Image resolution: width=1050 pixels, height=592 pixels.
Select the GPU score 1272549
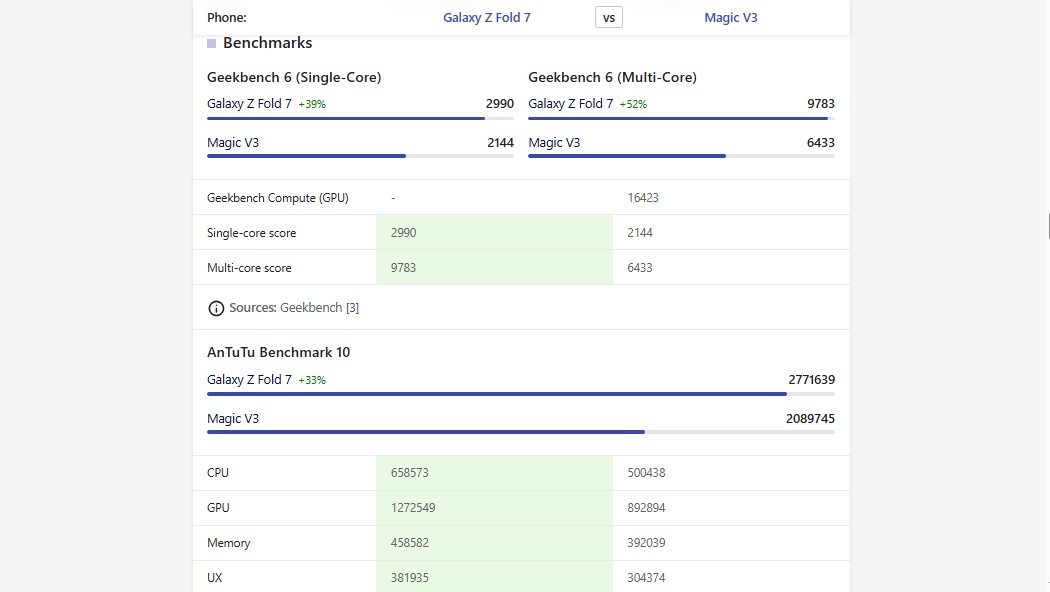(413, 508)
